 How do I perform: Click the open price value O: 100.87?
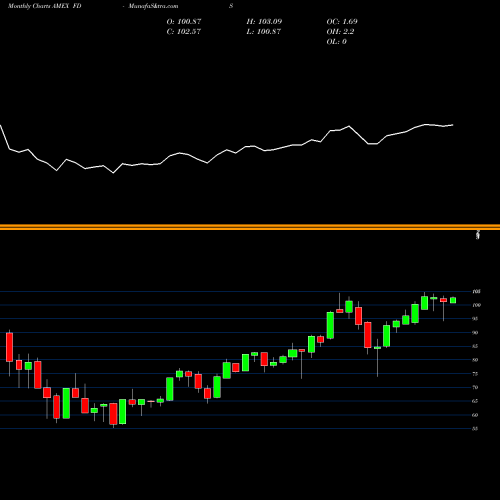(184, 22)
